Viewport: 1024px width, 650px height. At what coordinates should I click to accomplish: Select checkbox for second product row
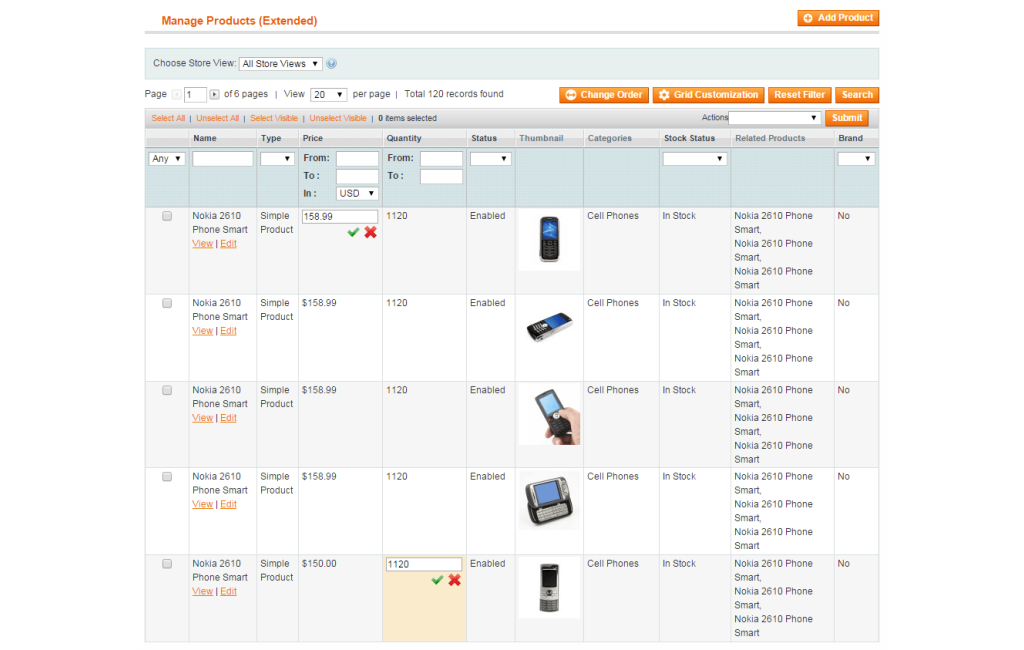167,303
